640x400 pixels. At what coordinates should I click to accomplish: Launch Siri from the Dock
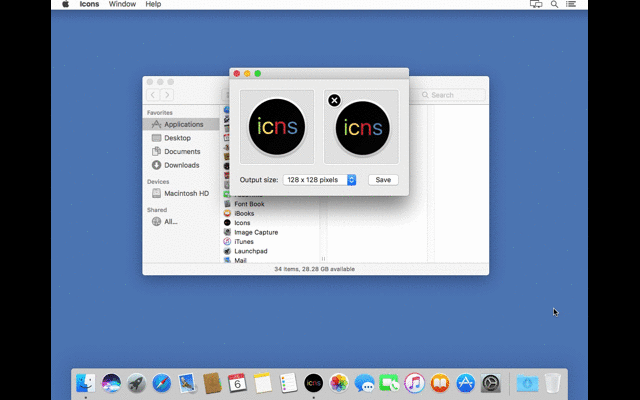pos(111,384)
